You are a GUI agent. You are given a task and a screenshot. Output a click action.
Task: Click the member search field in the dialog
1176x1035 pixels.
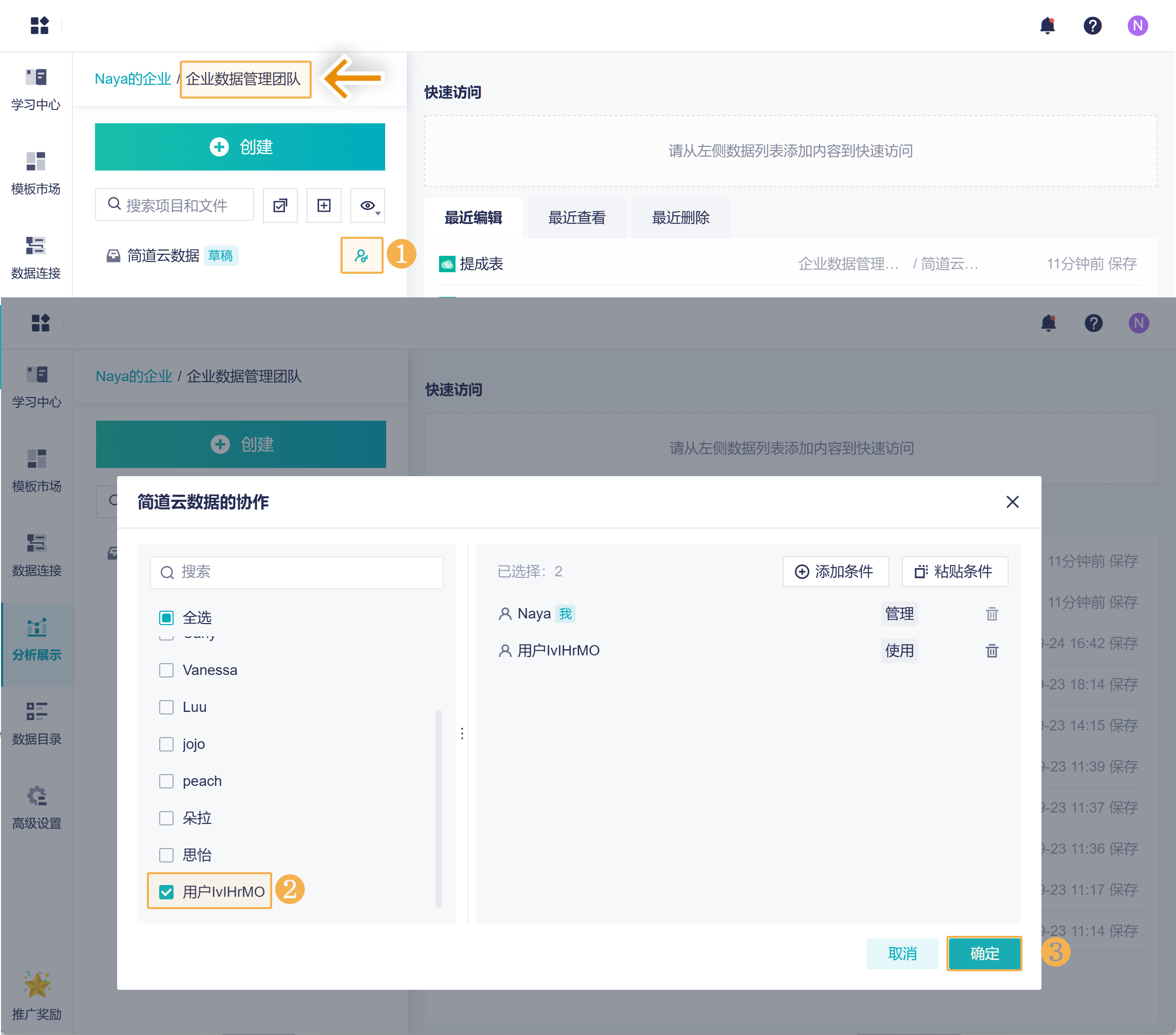tap(296, 572)
